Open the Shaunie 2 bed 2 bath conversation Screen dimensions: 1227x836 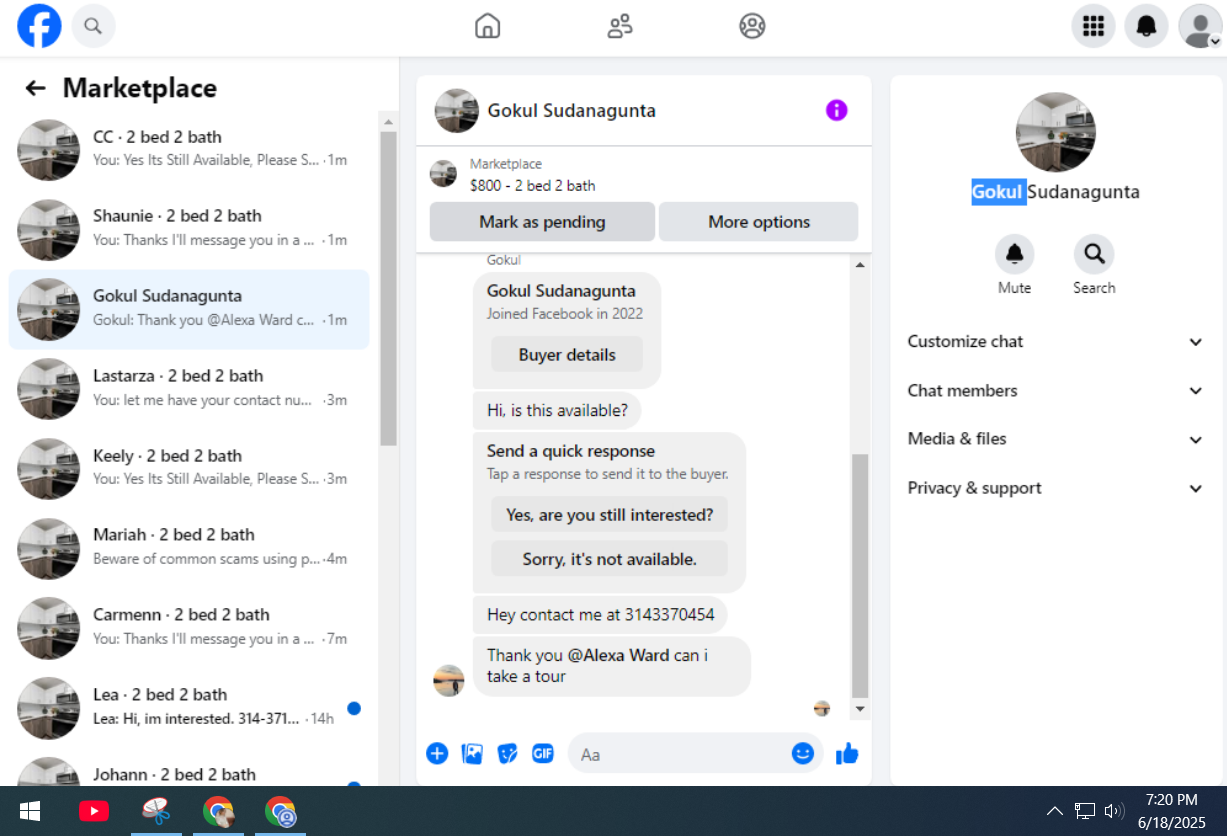point(189,229)
